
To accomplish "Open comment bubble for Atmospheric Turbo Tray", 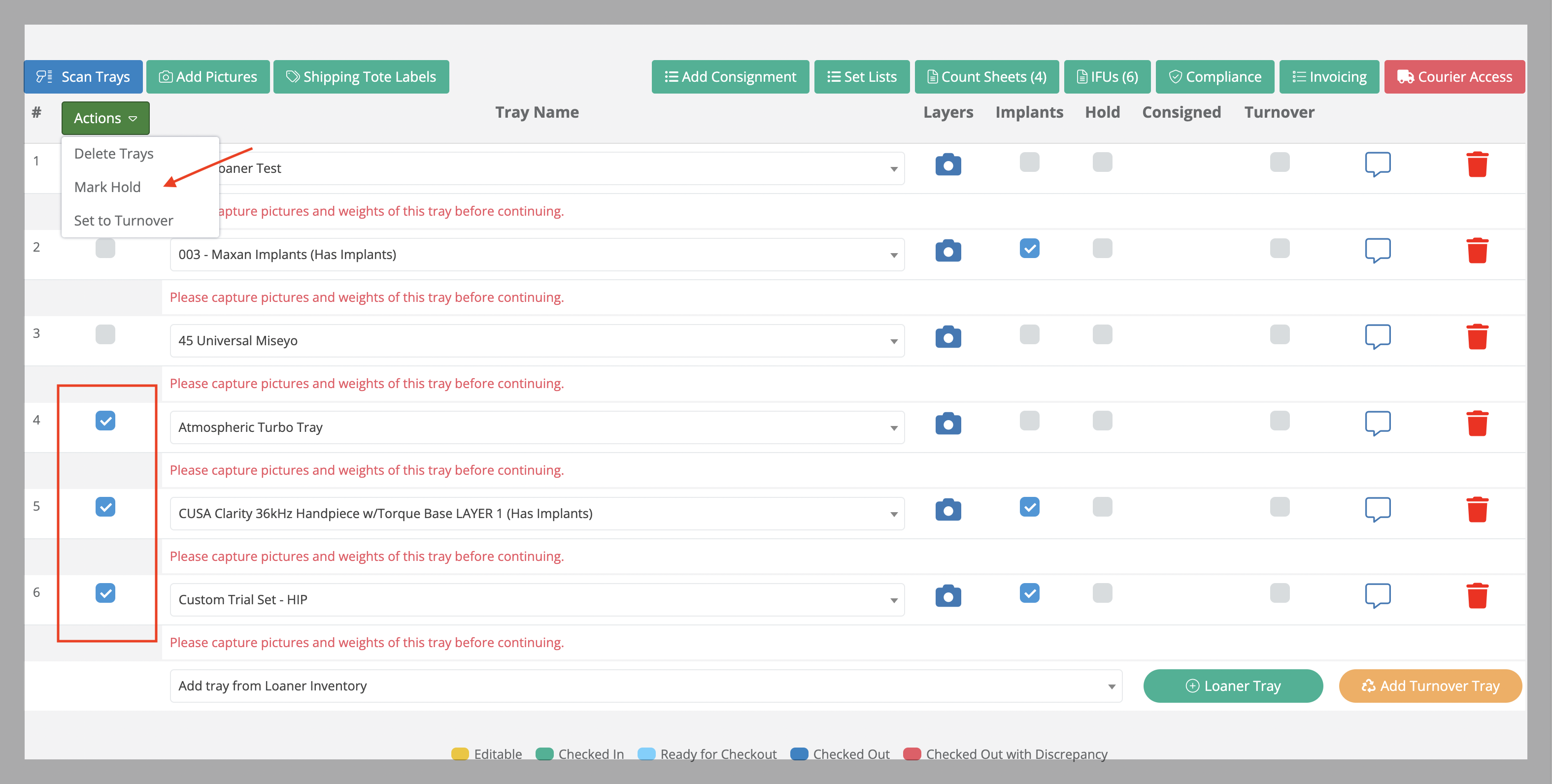I will (1377, 424).
